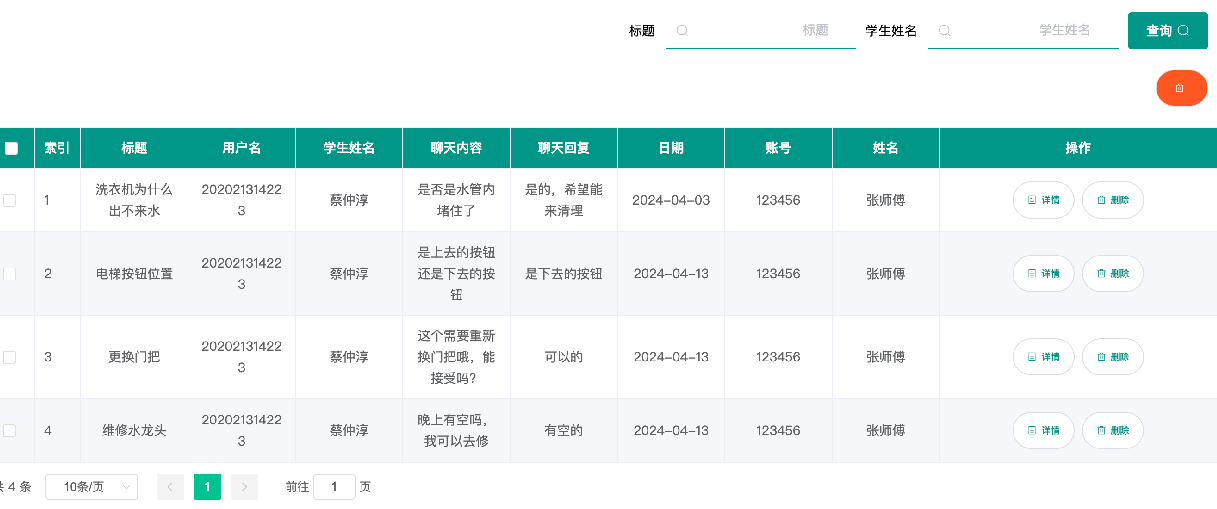Screen dimensions: 1217x509
Task: Click the orange batch delete trash button
Action: pyautogui.click(x=1181, y=88)
